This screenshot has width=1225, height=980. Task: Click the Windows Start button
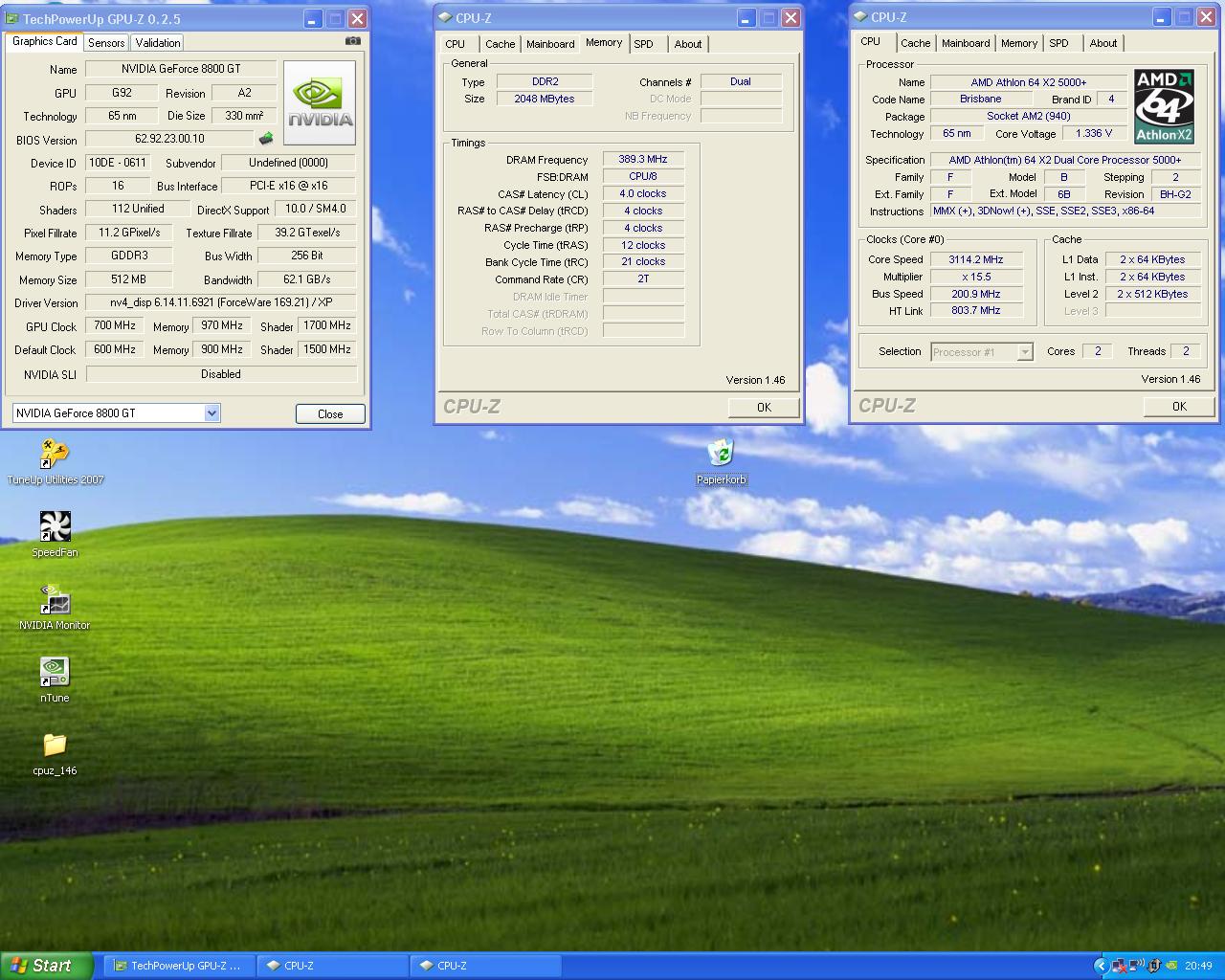tap(47, 966)
